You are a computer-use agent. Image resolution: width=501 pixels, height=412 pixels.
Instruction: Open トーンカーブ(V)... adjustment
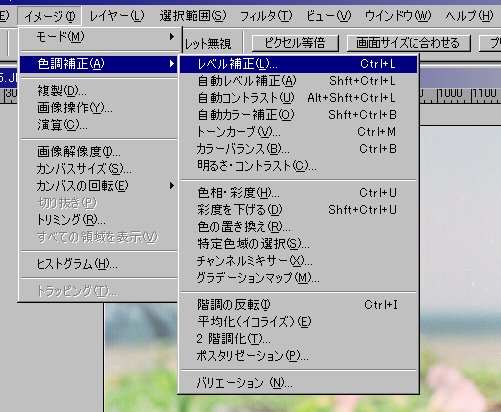(298, 132)
